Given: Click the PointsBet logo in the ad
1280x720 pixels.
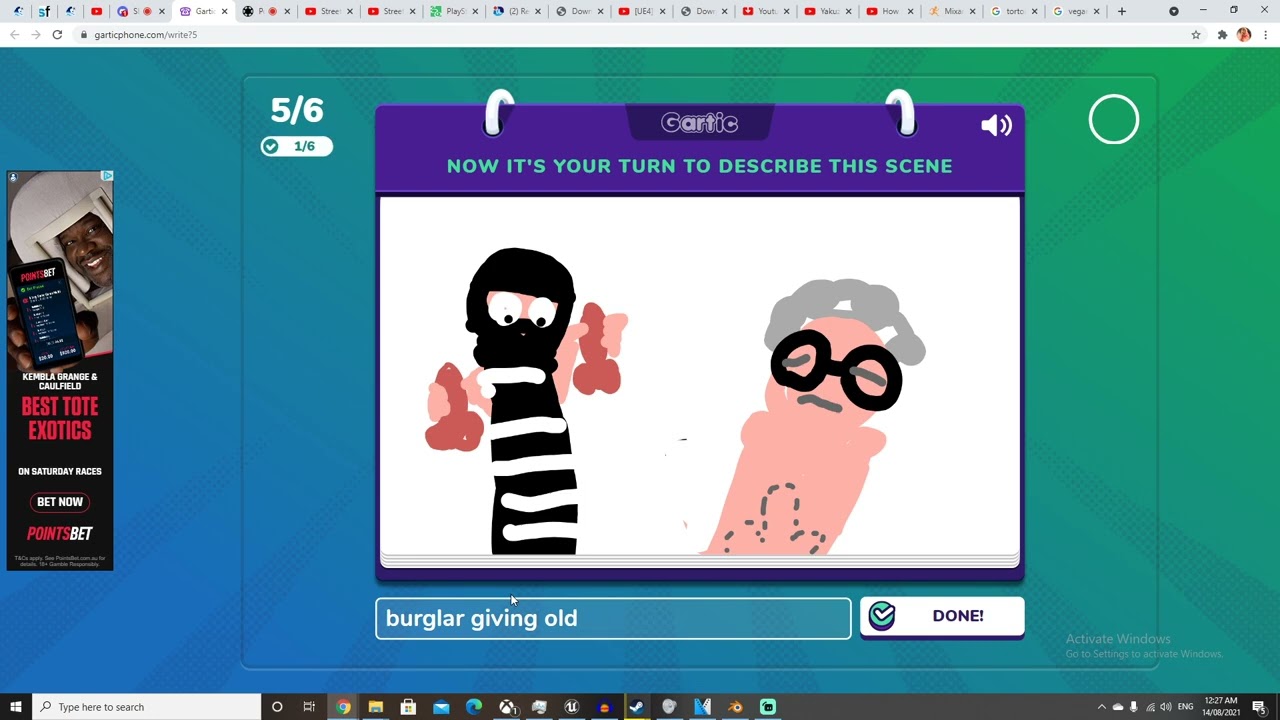Looking at the screenshot, I should [x=60, y=534].
